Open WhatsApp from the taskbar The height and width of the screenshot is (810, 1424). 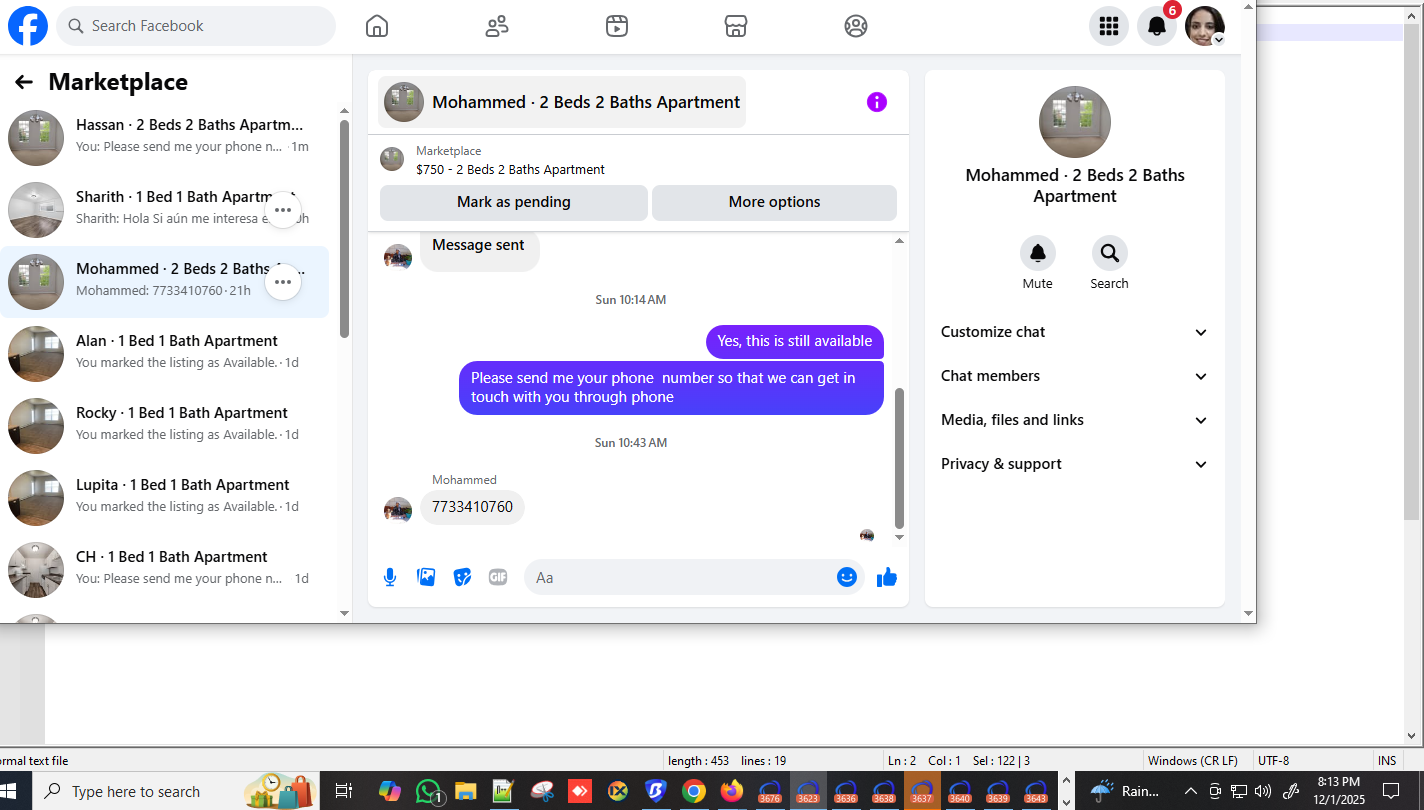(x=430, y=792)
